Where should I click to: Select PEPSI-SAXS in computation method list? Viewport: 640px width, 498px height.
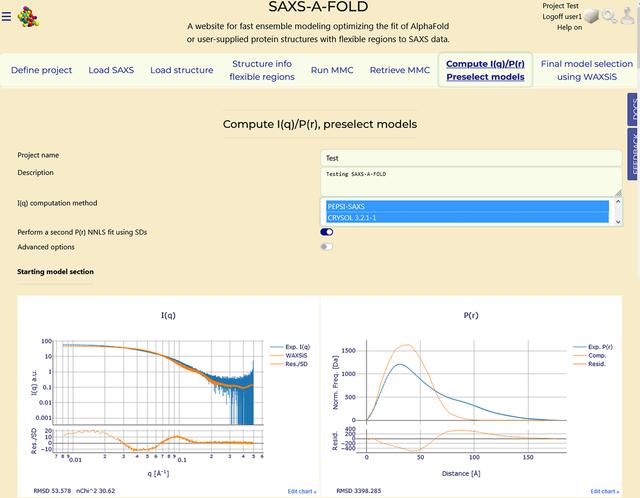467,206
